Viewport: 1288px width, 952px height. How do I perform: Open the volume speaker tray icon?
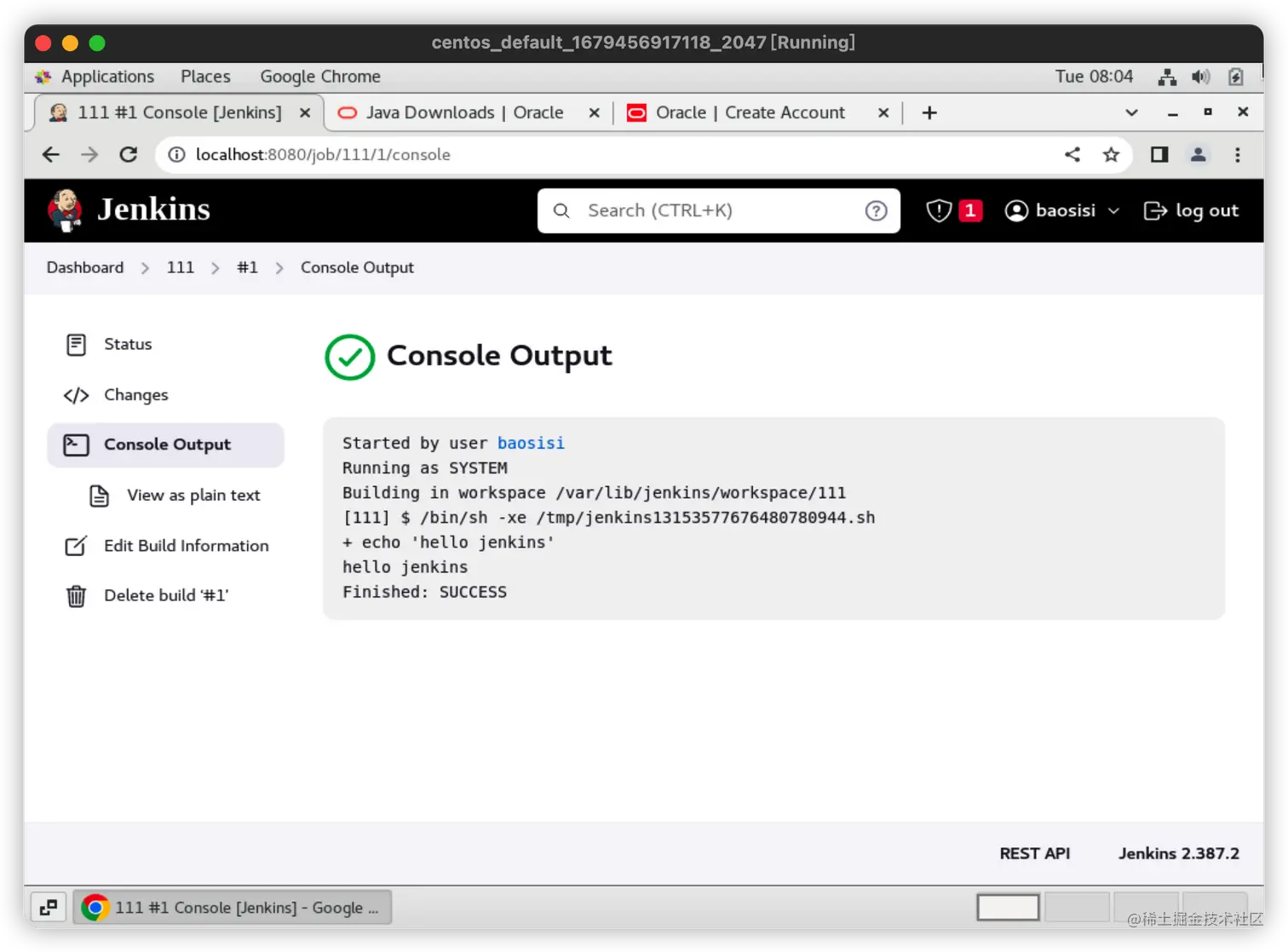click(x=1201, y=77)
